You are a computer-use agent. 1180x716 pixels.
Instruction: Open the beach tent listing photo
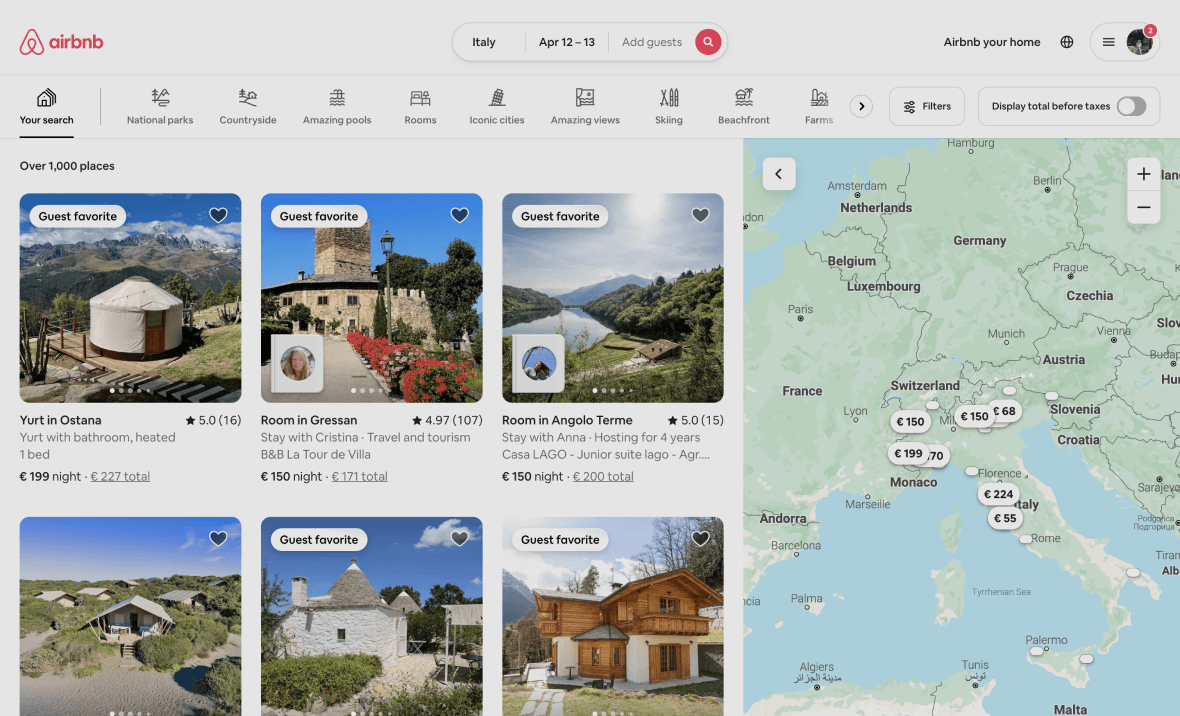click(x=130, y=616)
